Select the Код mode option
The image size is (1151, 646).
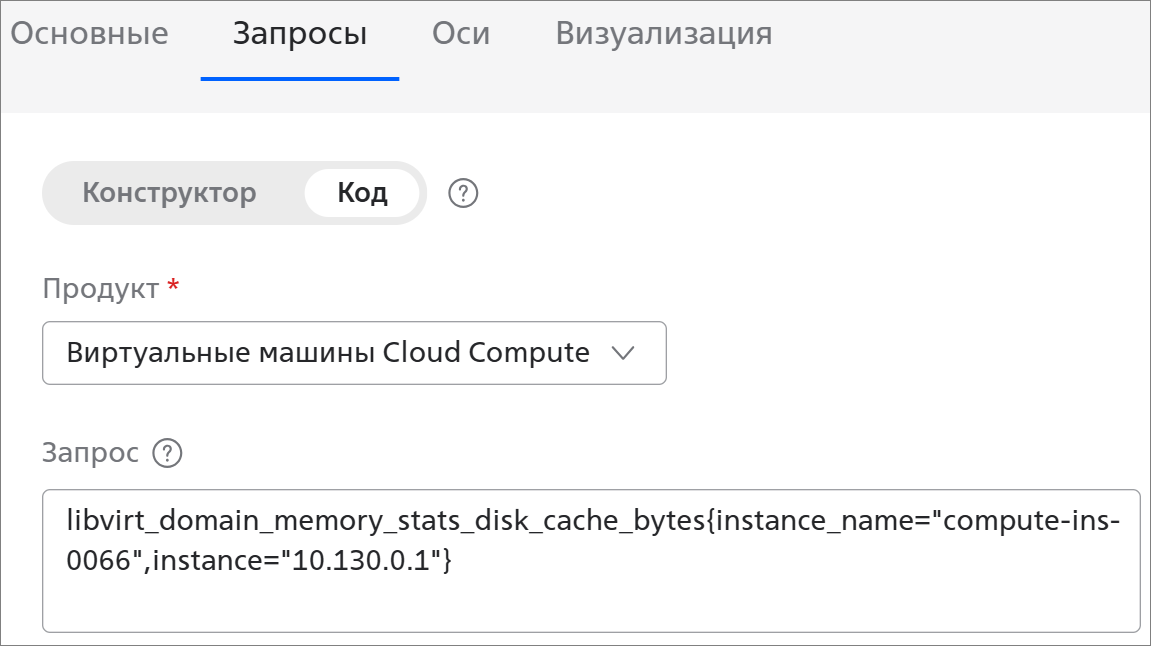pyautogui.click(x=362, y=192)
